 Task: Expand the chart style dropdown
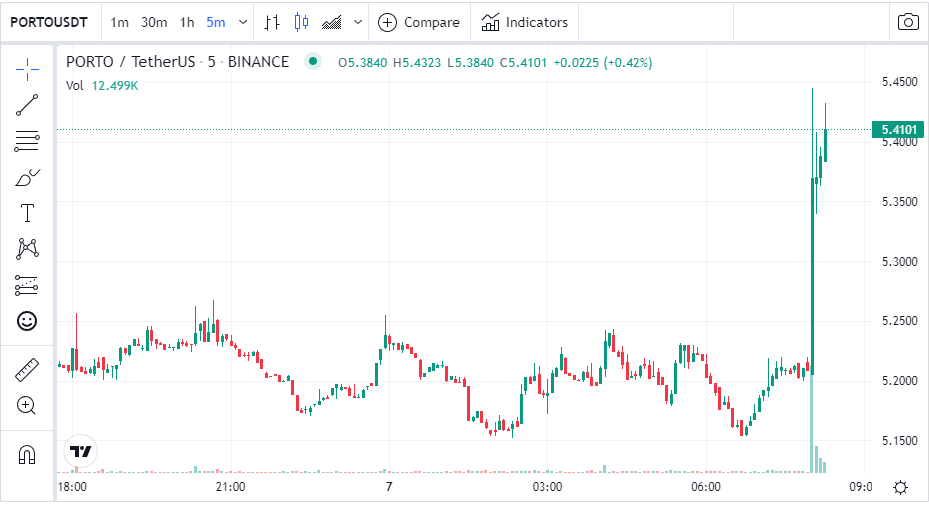358,23
